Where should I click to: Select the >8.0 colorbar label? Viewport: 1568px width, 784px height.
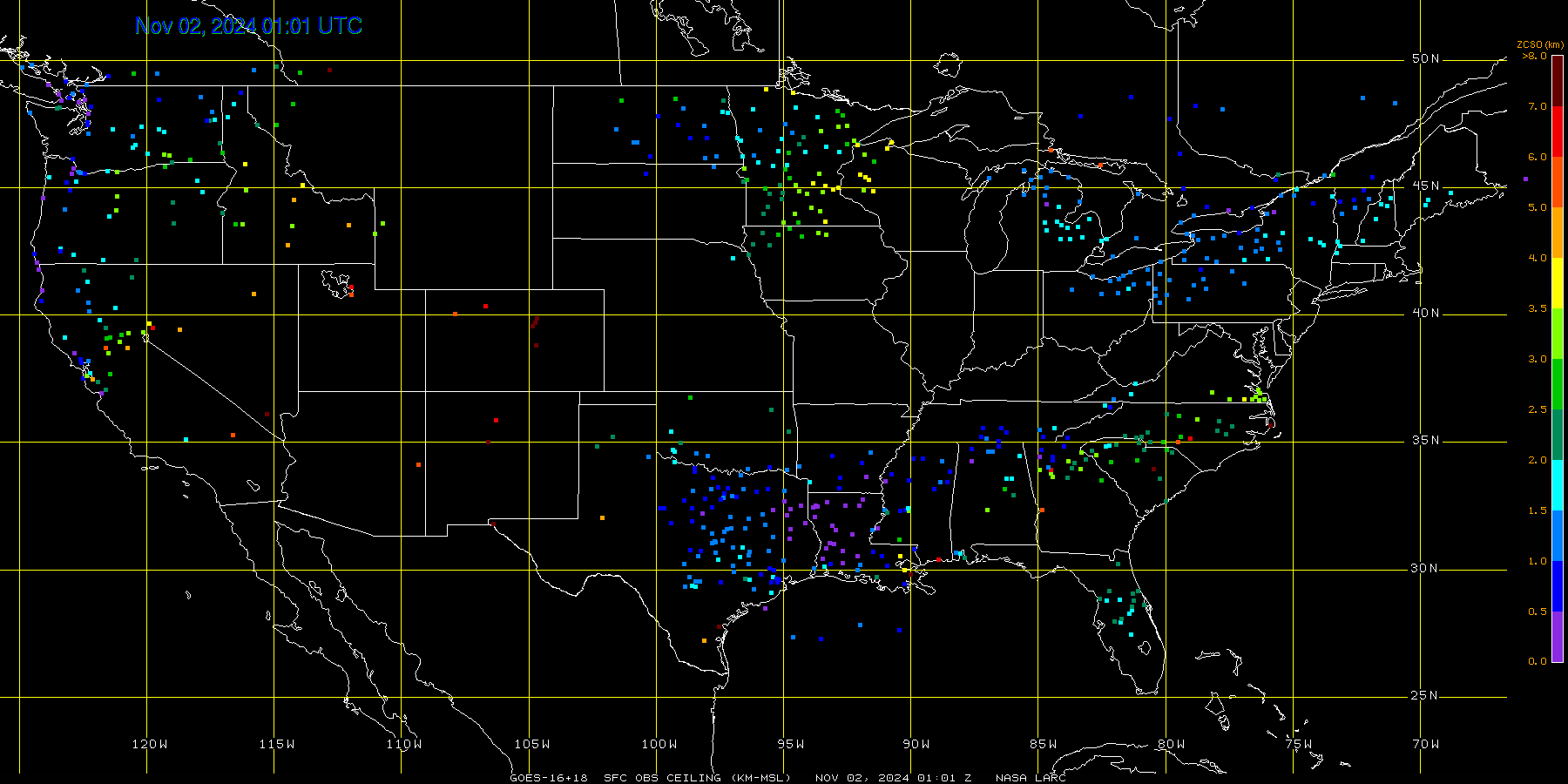[1535, 57]
